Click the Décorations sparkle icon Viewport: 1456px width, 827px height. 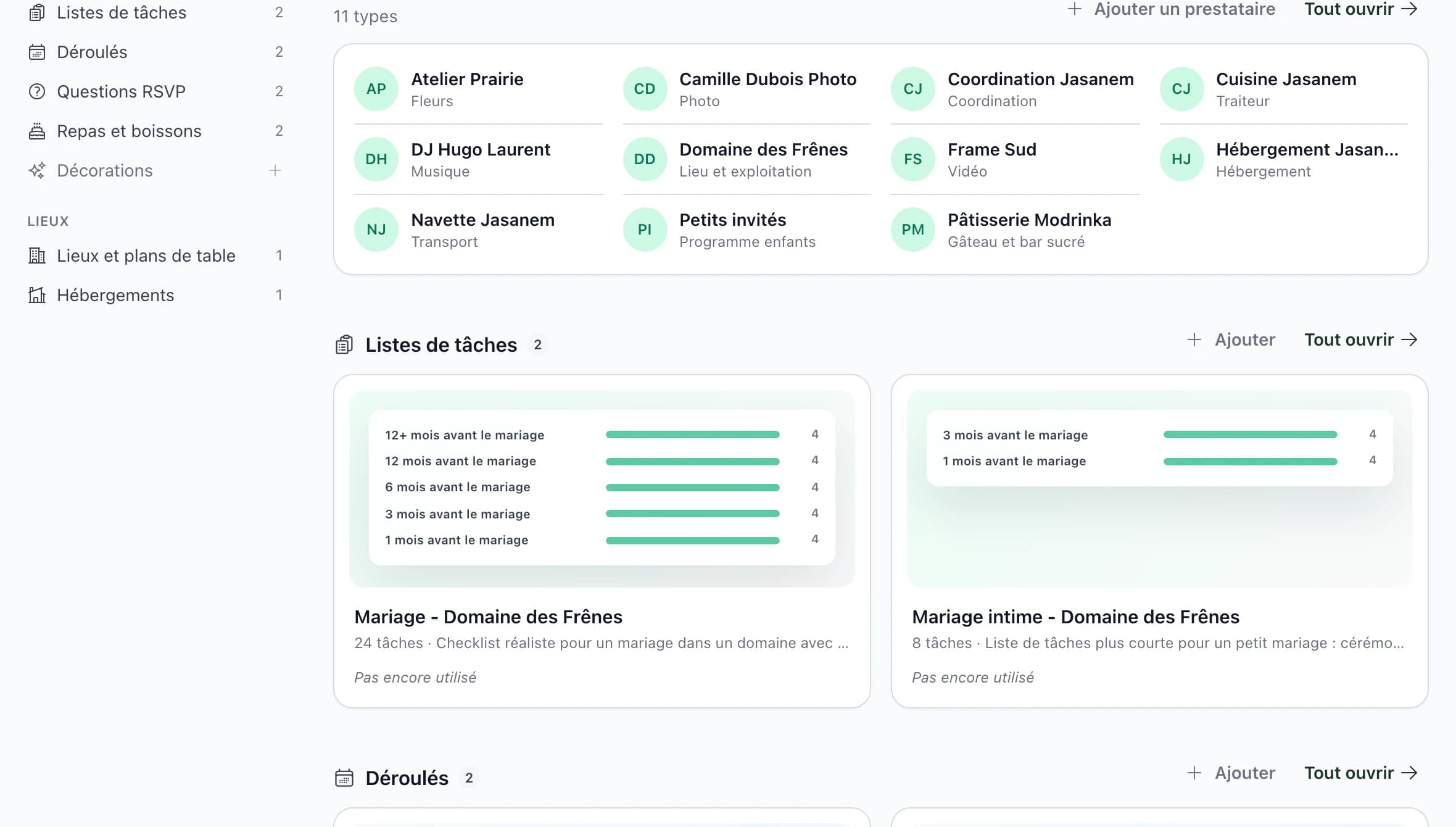click(37, 170)
